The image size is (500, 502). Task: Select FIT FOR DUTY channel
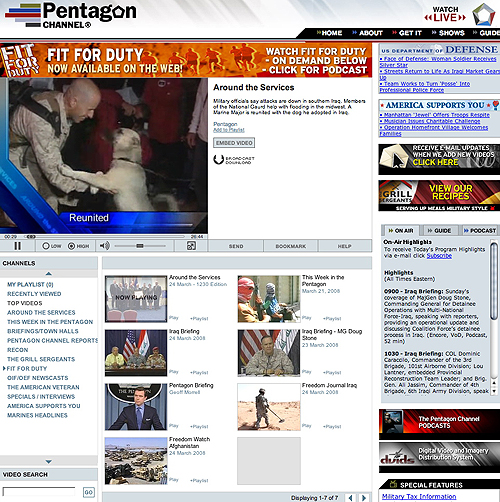27,368
